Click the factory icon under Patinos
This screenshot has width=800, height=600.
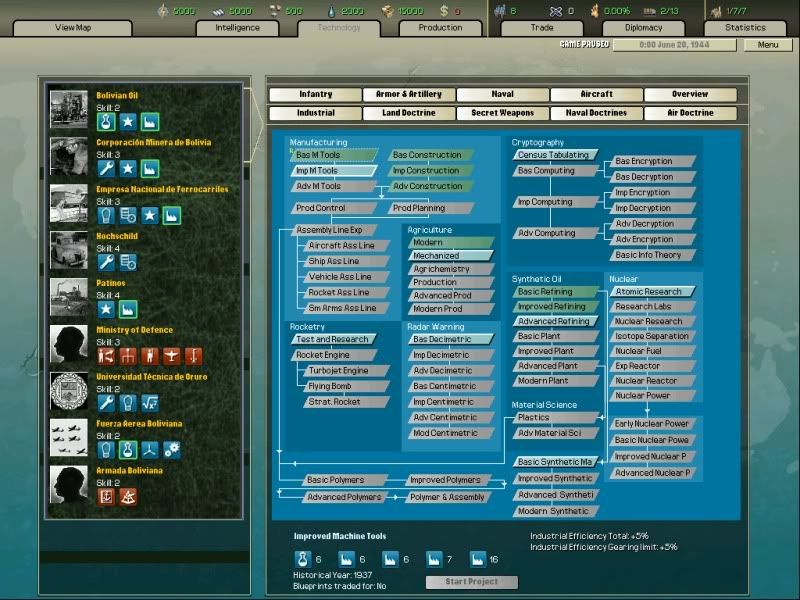pos(128,309)
